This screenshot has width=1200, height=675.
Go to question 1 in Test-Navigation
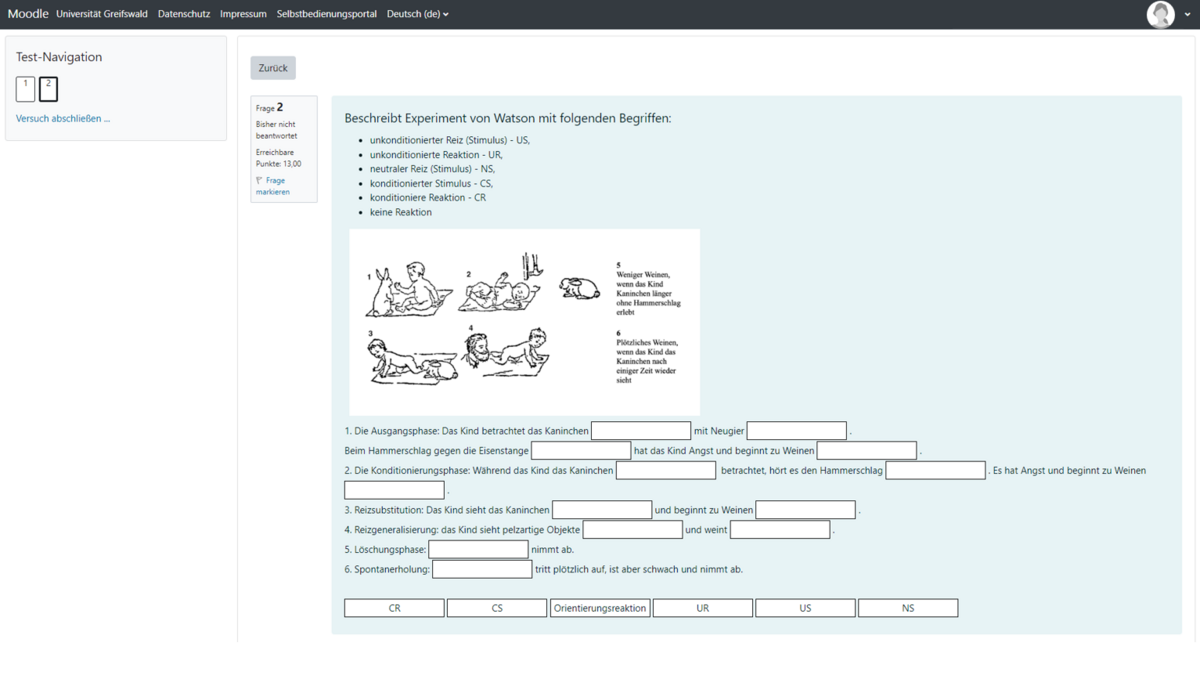(26, 89)
